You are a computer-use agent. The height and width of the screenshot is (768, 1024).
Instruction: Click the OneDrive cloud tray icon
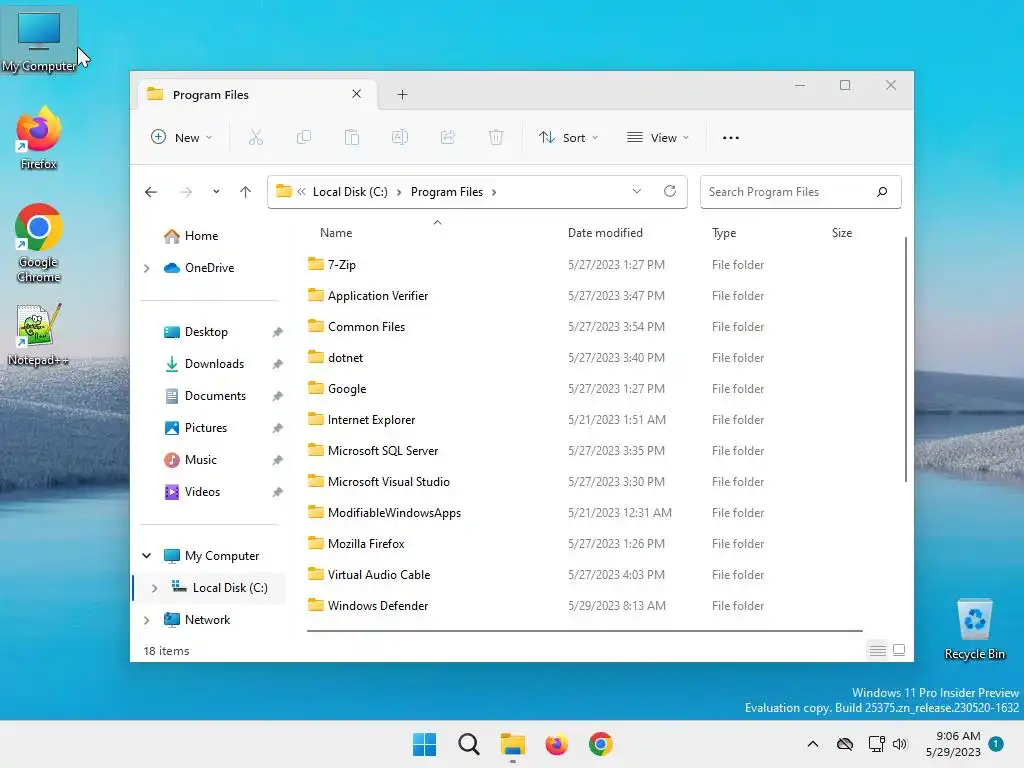[x=845, y=744]
